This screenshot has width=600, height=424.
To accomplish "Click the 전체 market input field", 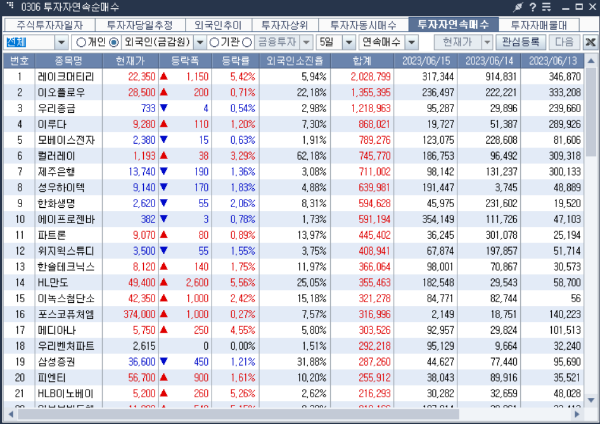I will coord(29,42).
